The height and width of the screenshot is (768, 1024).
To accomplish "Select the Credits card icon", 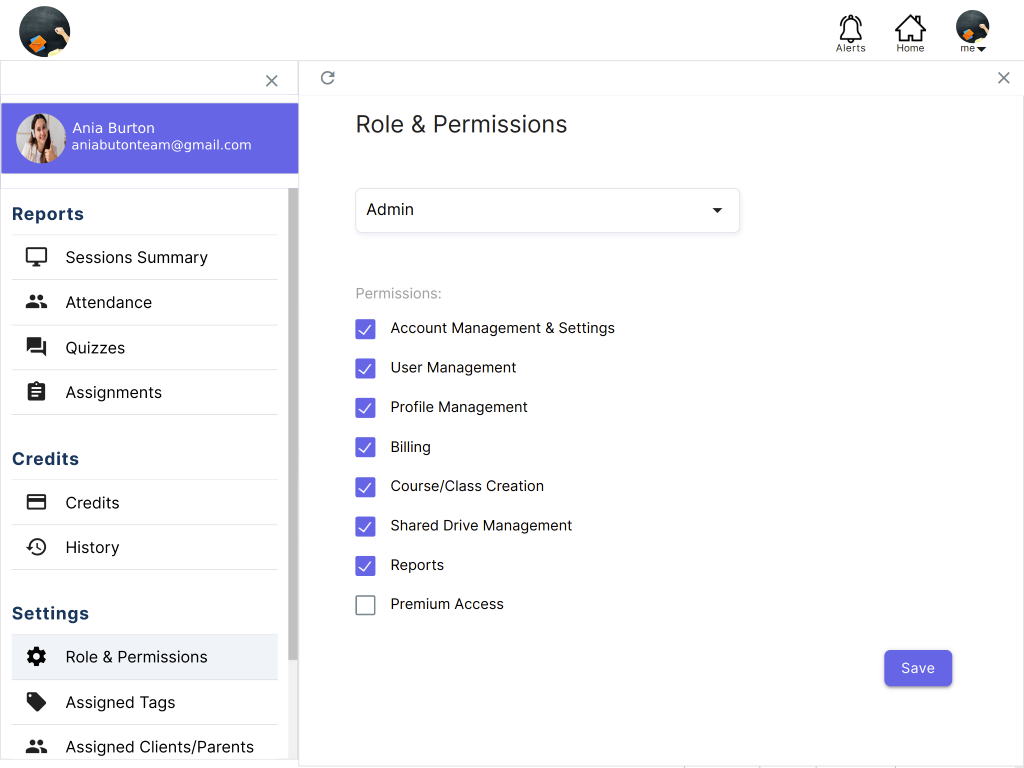I will (36, 502).
